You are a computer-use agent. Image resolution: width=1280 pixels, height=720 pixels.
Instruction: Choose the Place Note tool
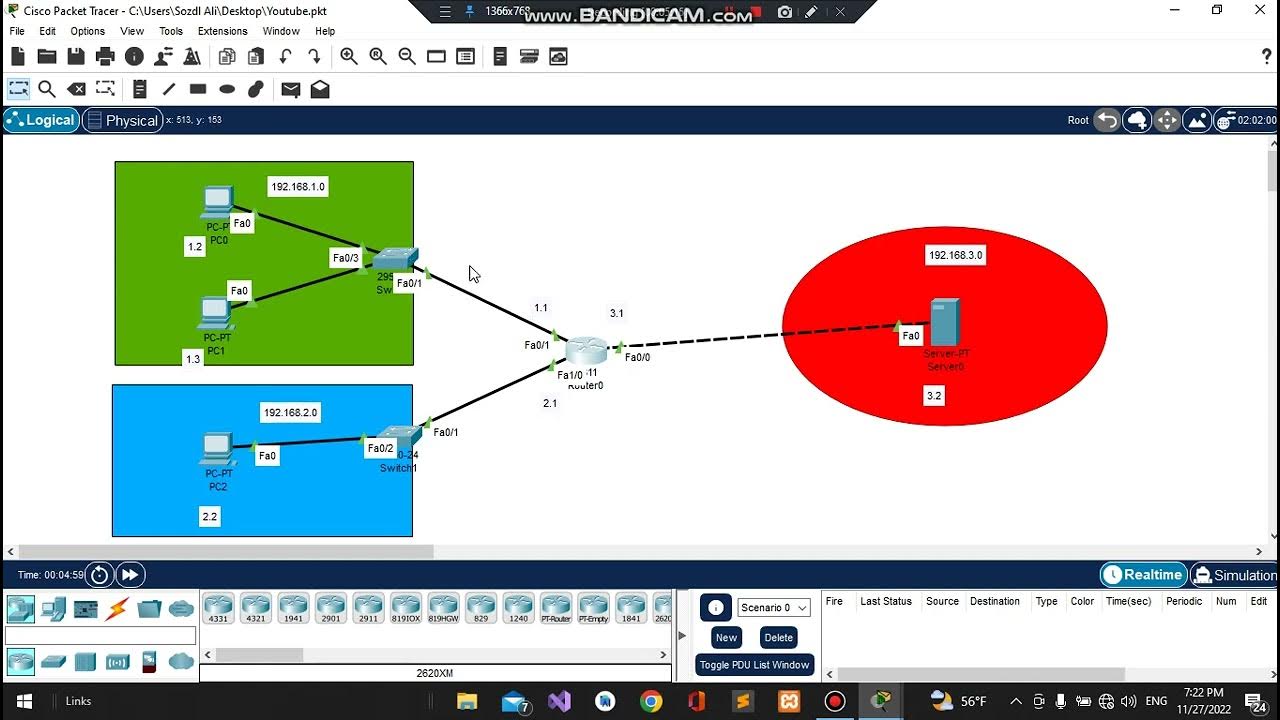click(140, 89)
